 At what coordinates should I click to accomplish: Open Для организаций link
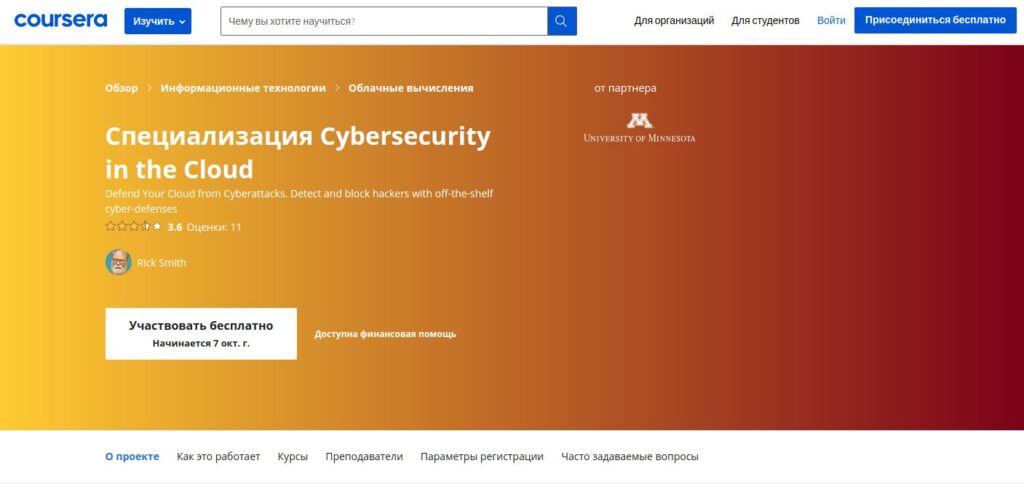click(674, 21)
